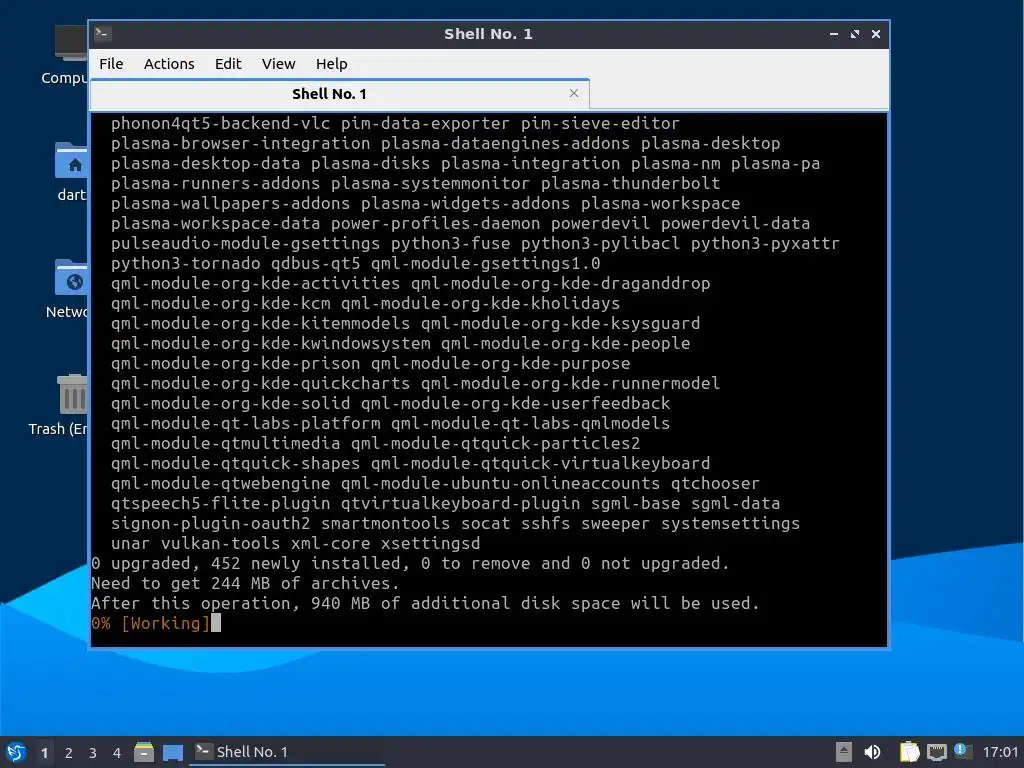Switch to virtual desktop 1
1024x768 pixels.
point(44,753)
